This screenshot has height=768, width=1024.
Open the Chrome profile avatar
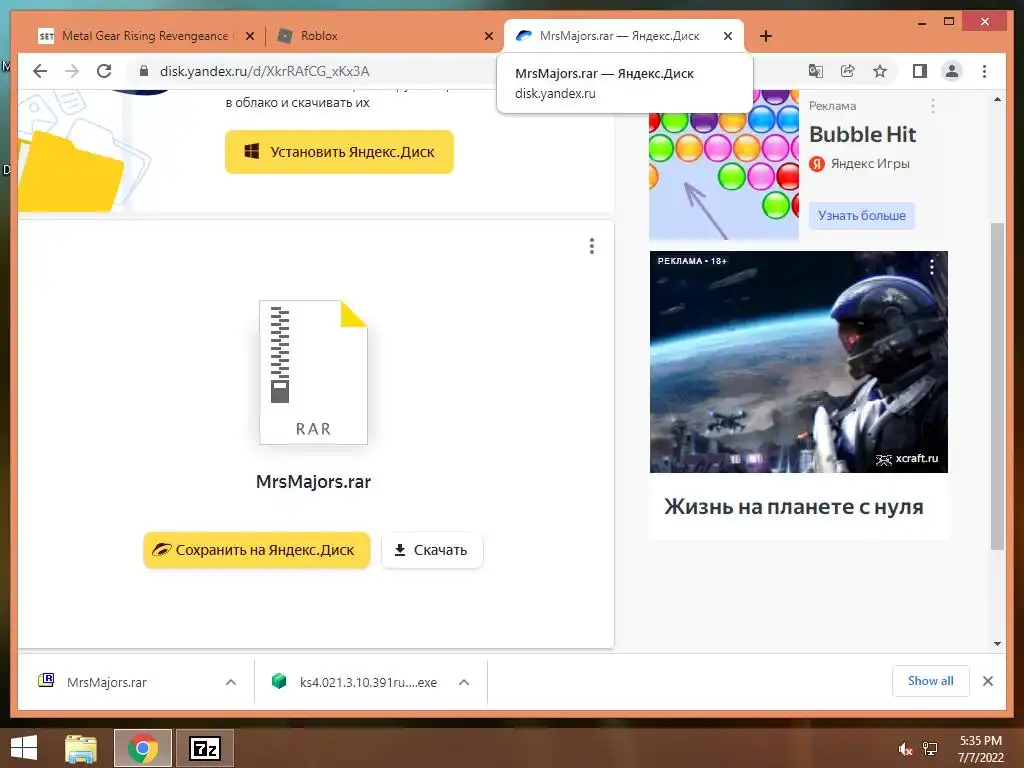pyautogui.click(x=952, y=71)
